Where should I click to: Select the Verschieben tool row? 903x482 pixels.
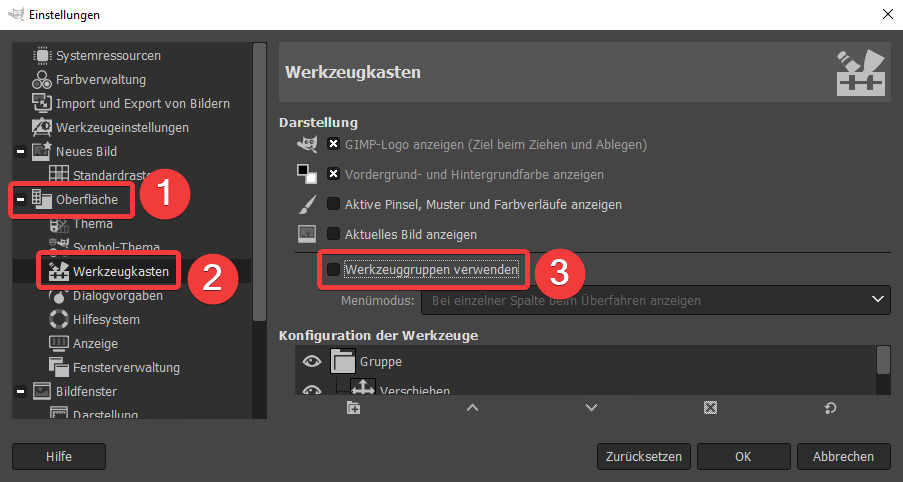point(585,386)
